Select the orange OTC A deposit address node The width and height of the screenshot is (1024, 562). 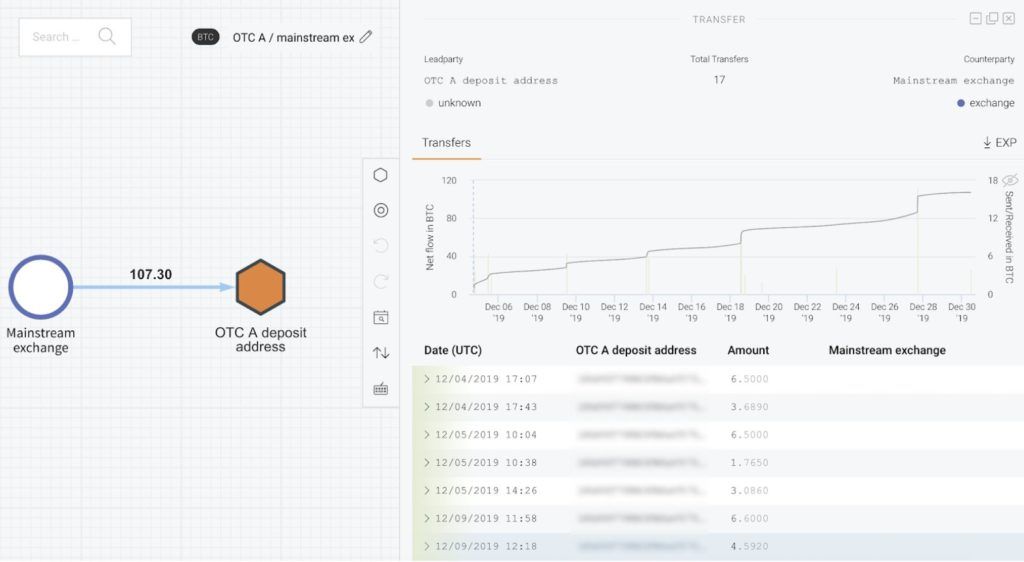[x=261, y=287]
